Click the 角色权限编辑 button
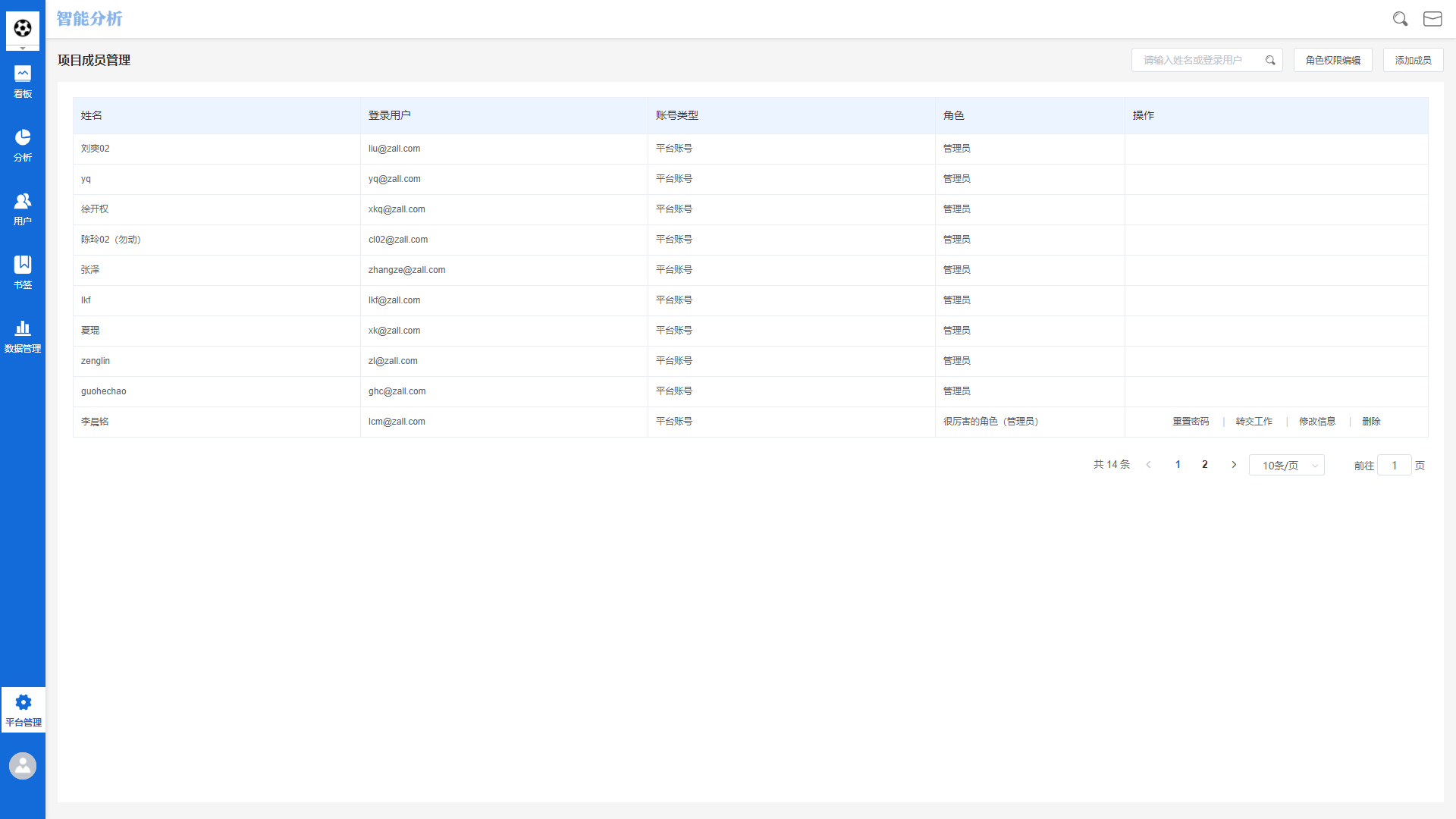Screen dimensions: 1456x819 [x=1332, y=60]
